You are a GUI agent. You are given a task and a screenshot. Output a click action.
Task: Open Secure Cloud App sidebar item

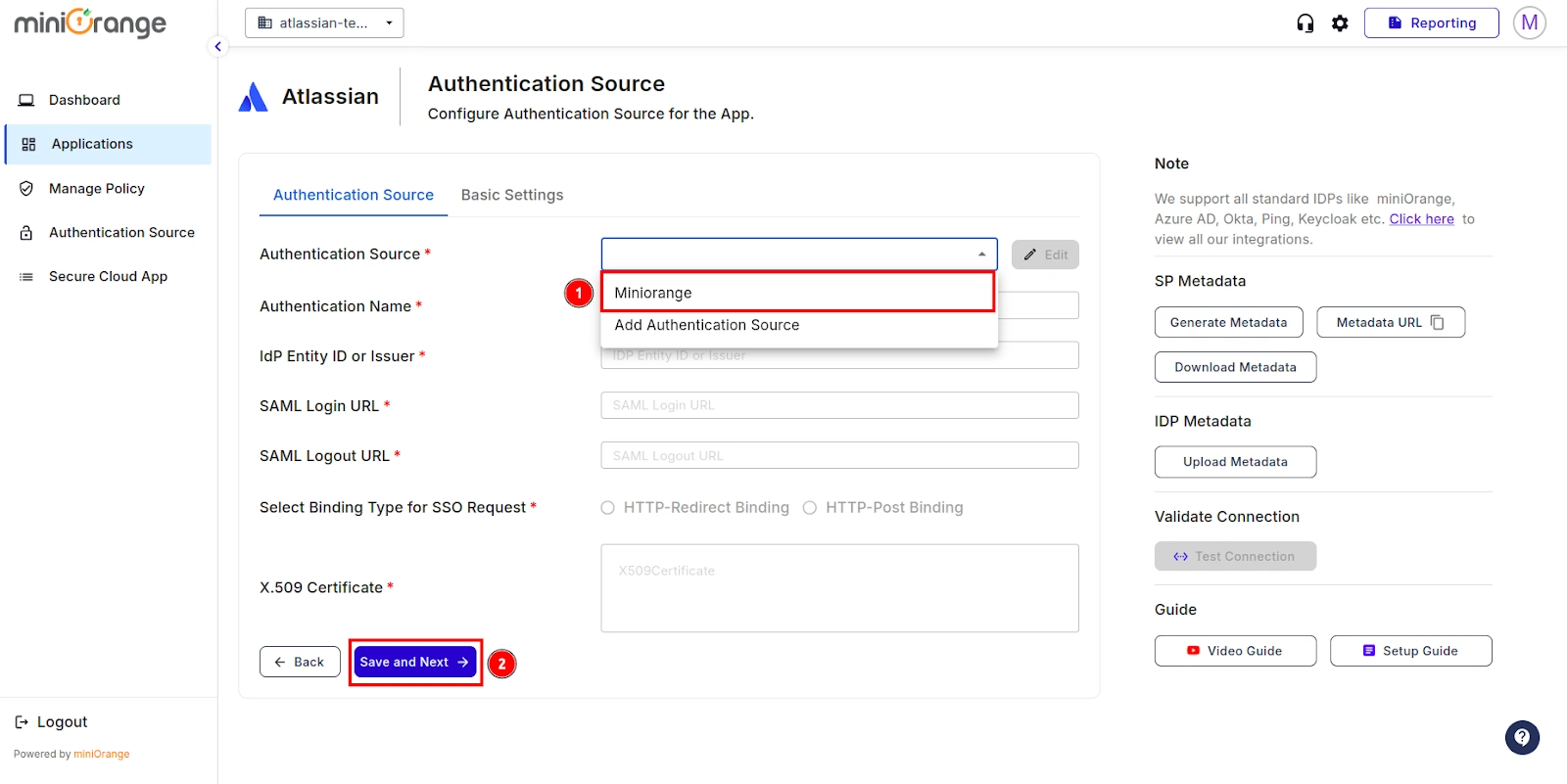click(x=108, y=277)
